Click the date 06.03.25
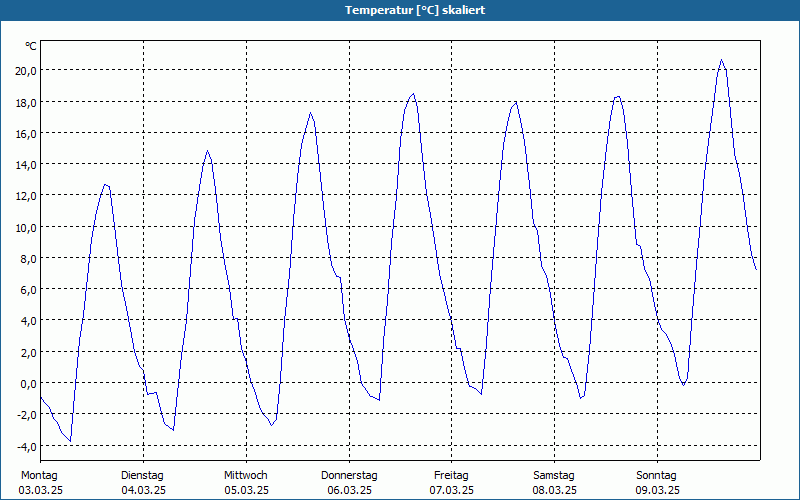This screenshot has width=800, height=500. (x=349, y=490)
